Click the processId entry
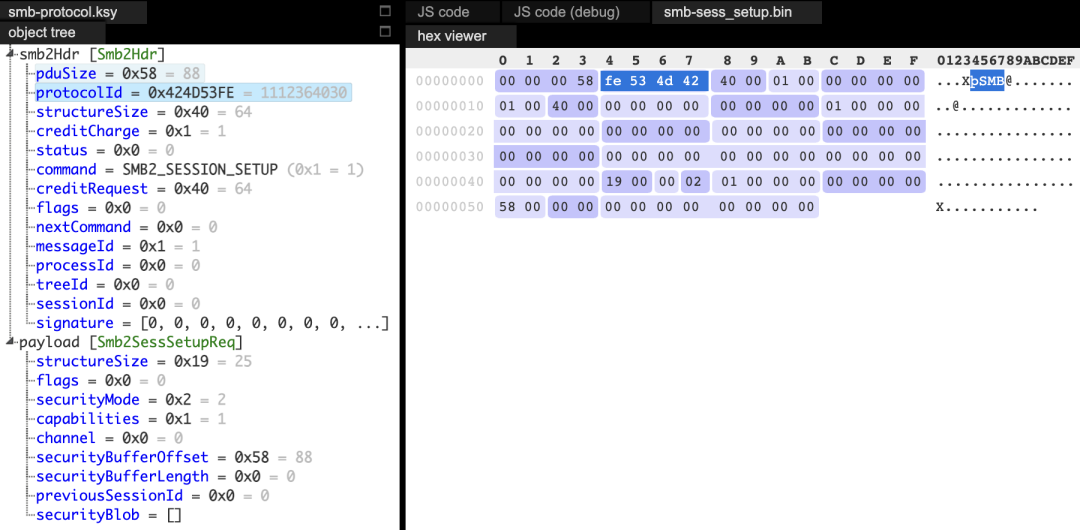The height and width of the screenshot is (530, 1080). 118,265
